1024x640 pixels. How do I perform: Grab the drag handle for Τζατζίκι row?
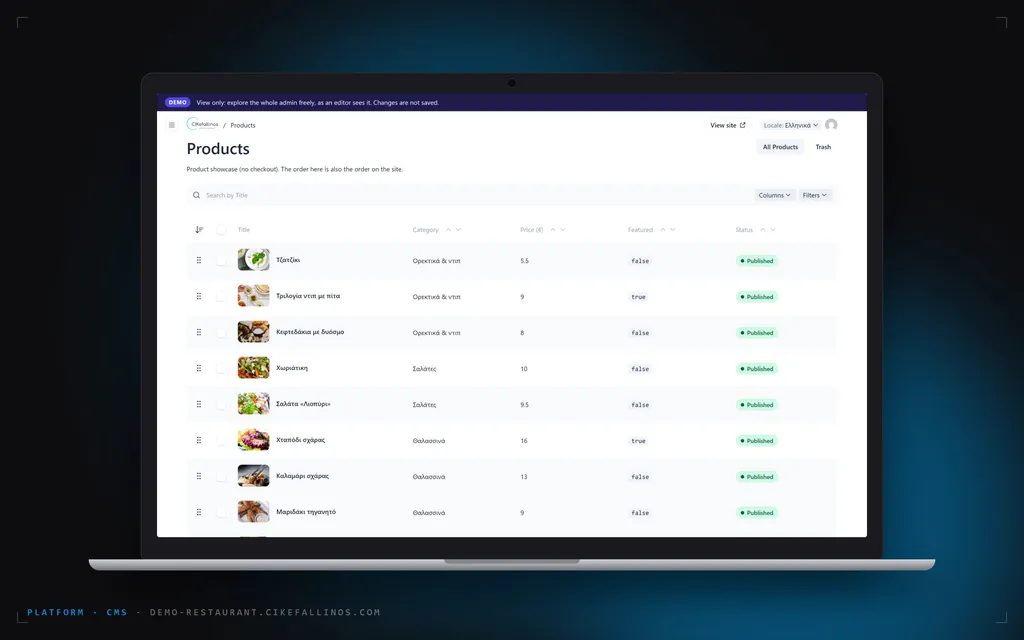[199, 260]
